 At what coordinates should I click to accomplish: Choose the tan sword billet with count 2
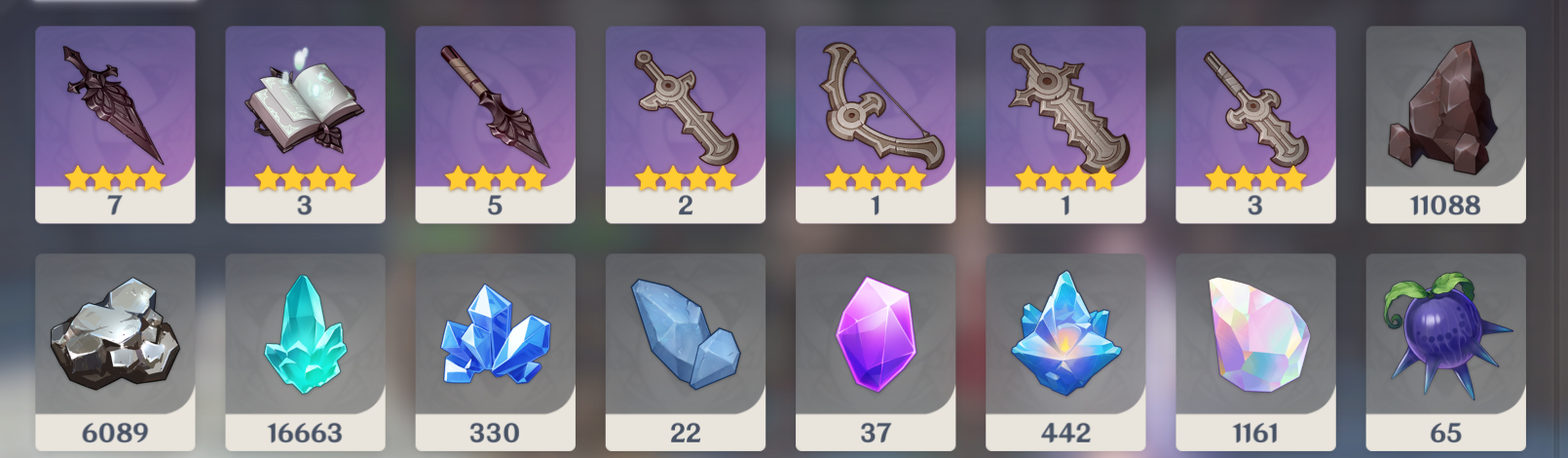(x=685, y=125)
